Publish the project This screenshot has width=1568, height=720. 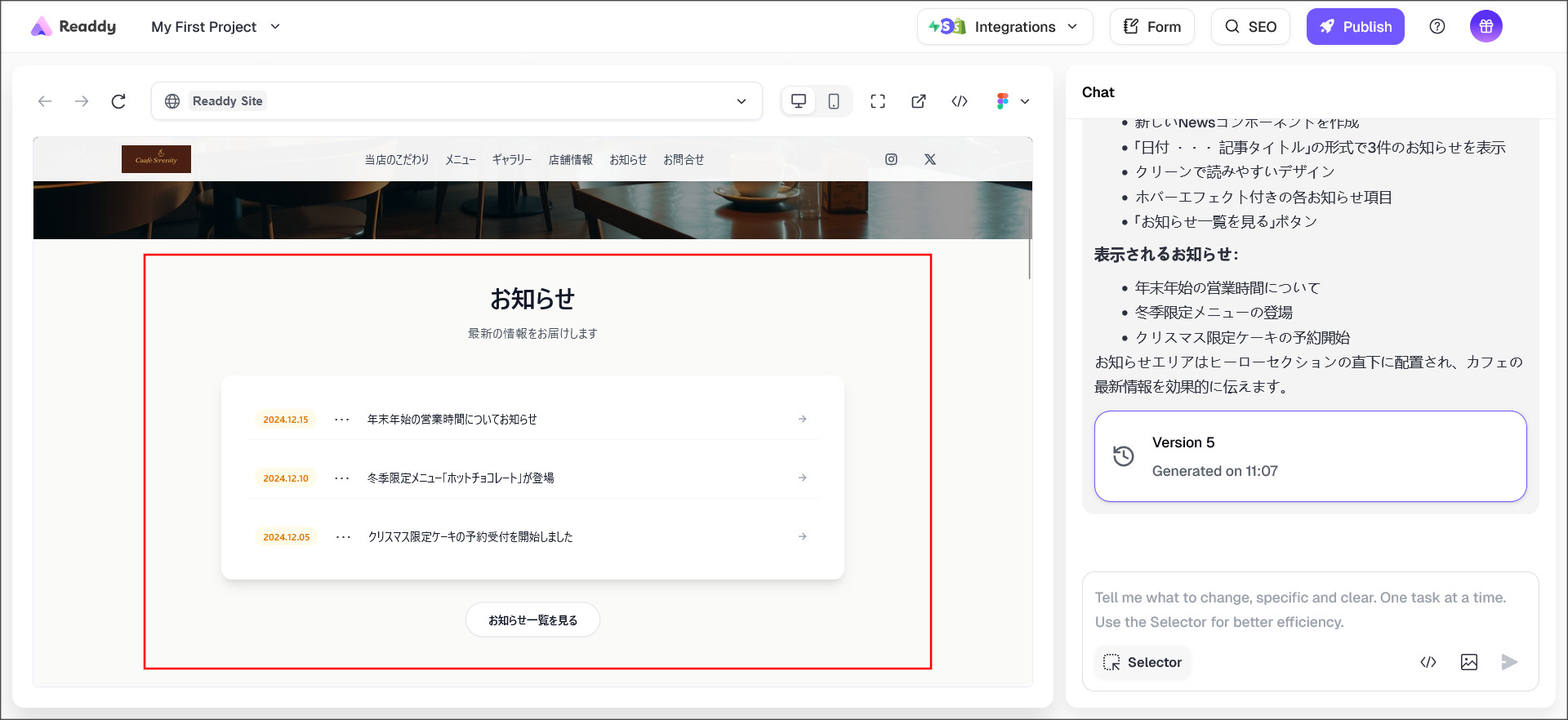(1355, 27)
